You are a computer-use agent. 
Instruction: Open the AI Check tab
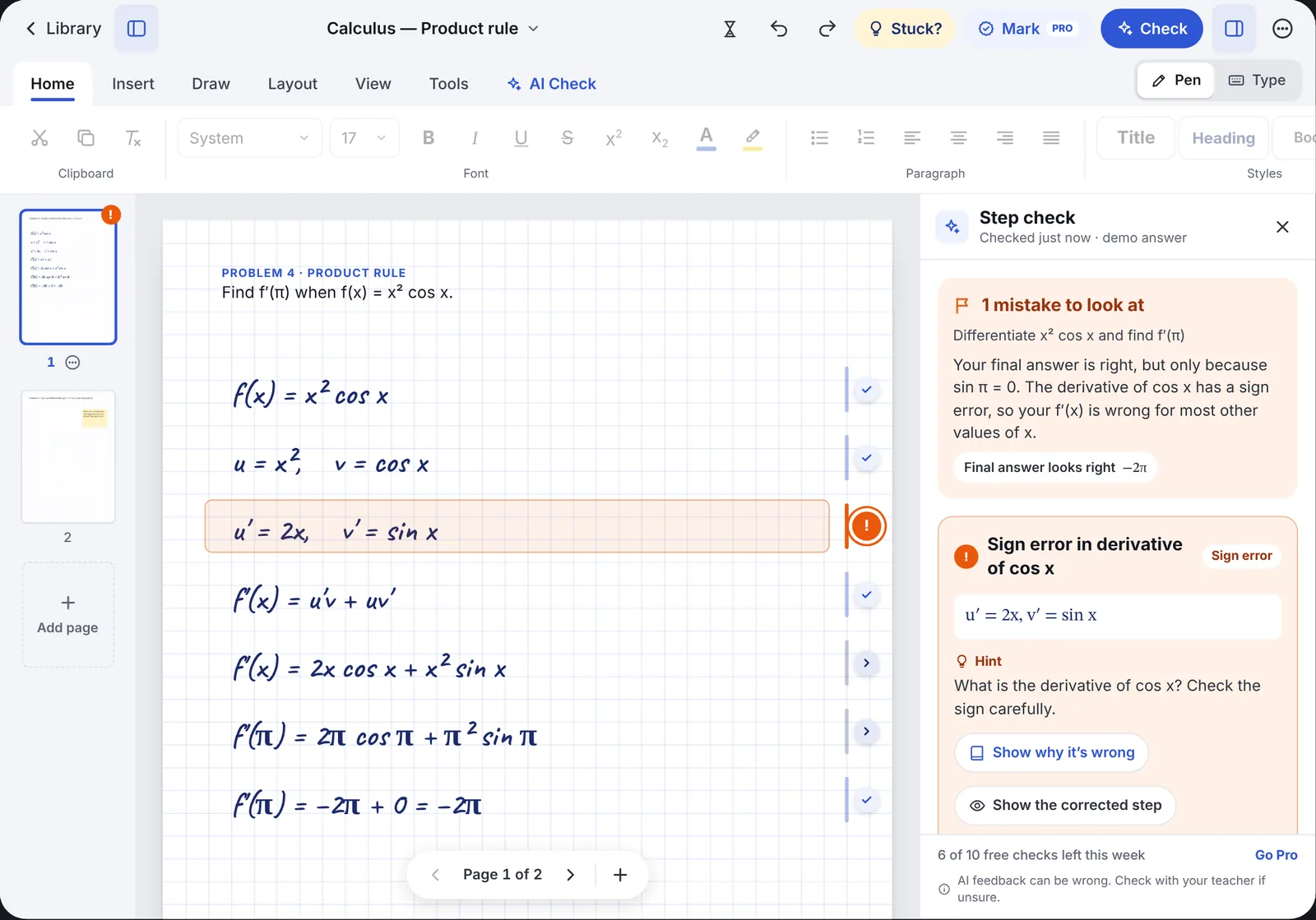pyautogui.click(x=551, y=84)
